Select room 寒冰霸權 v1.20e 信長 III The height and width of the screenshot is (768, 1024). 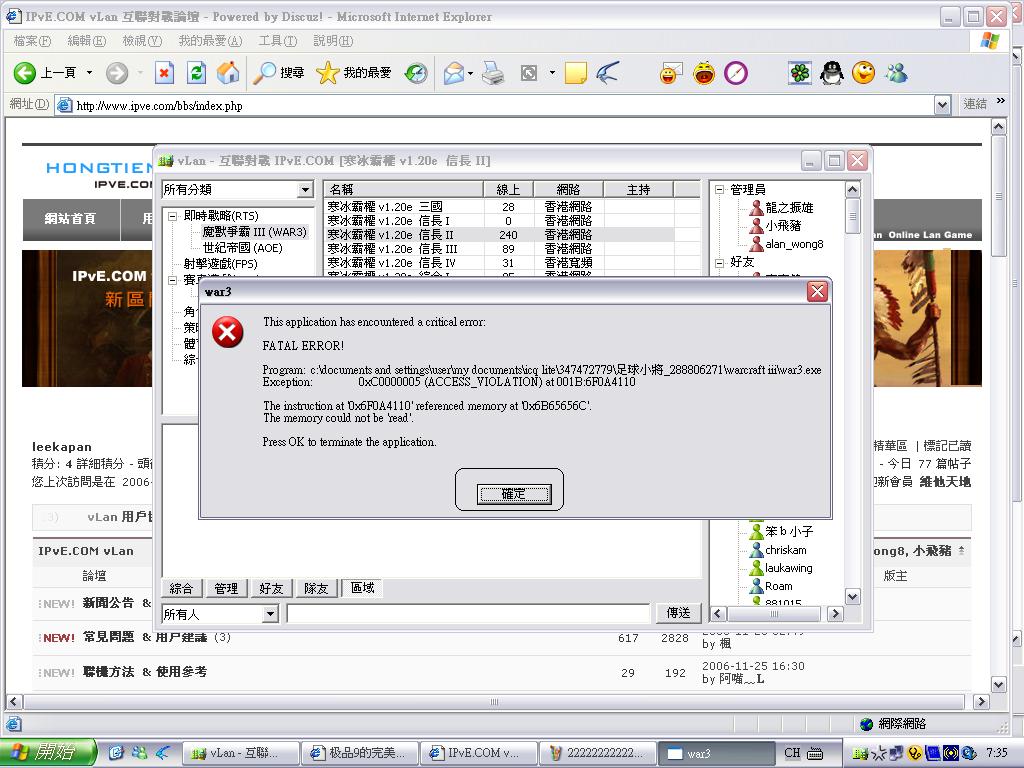tap(500, 249)
